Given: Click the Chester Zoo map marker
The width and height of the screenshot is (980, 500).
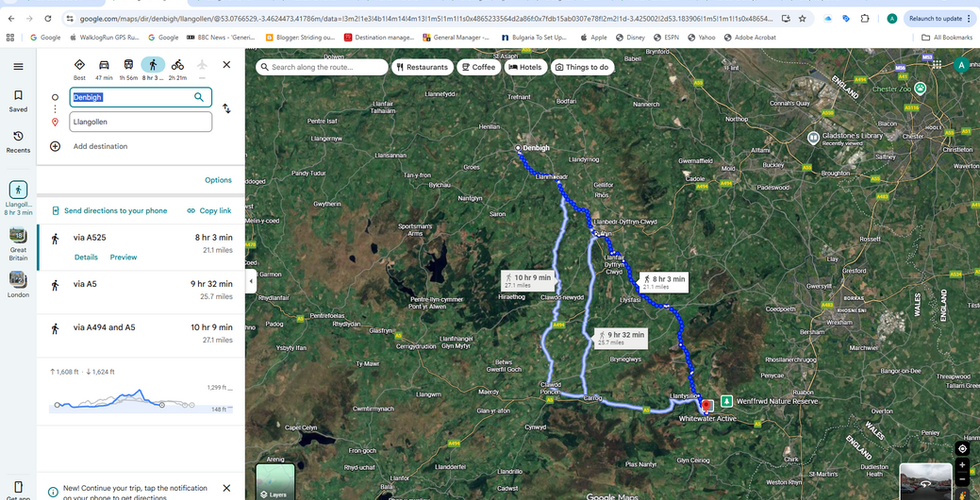Looking at the screenshot, I should tap(919, 88).
